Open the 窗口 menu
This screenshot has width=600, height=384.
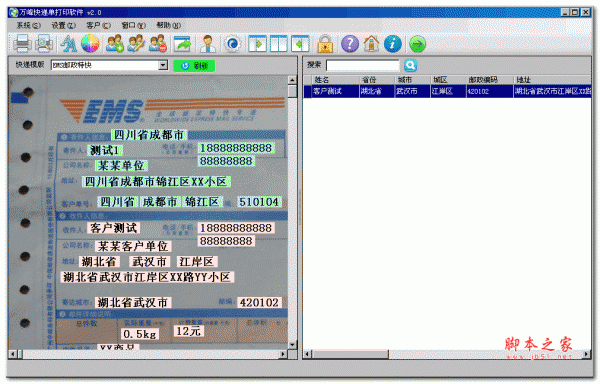[x=134, y=25]
